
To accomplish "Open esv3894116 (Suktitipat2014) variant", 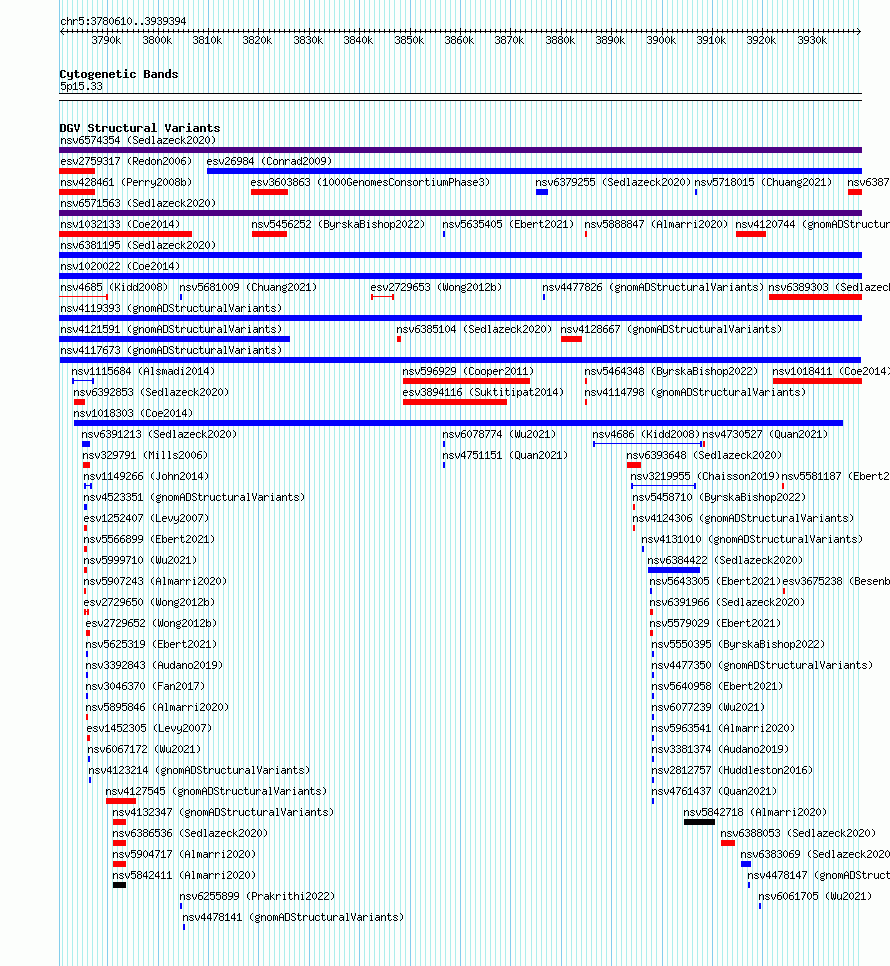I will (x=483, y=392).
